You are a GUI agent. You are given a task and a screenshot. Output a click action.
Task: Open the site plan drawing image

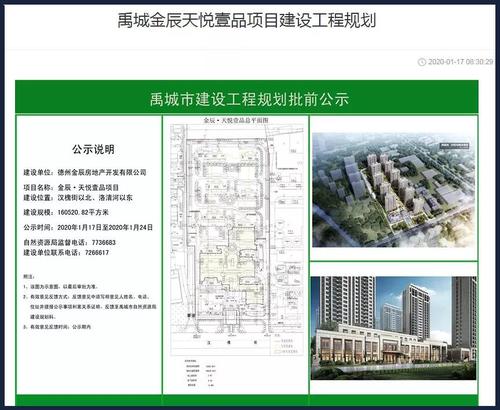[x=237, y=240]
